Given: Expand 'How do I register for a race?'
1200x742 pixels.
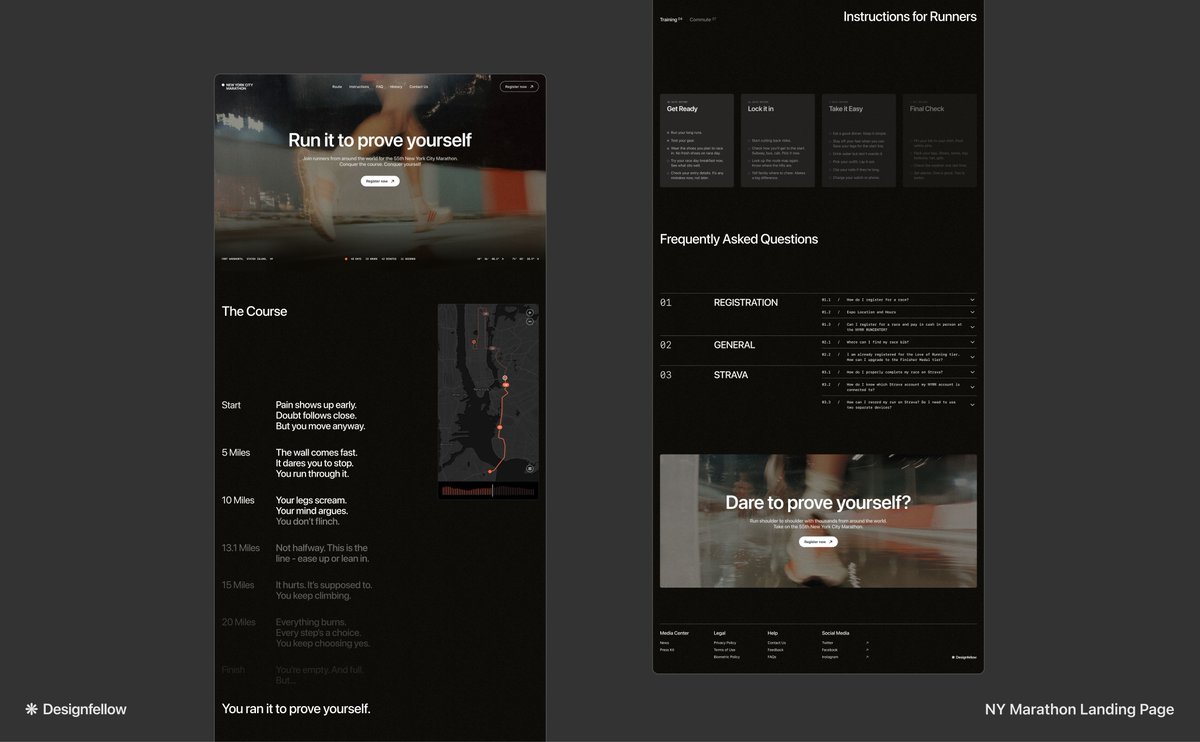Looking at the screenshot, I should [899, 300].
